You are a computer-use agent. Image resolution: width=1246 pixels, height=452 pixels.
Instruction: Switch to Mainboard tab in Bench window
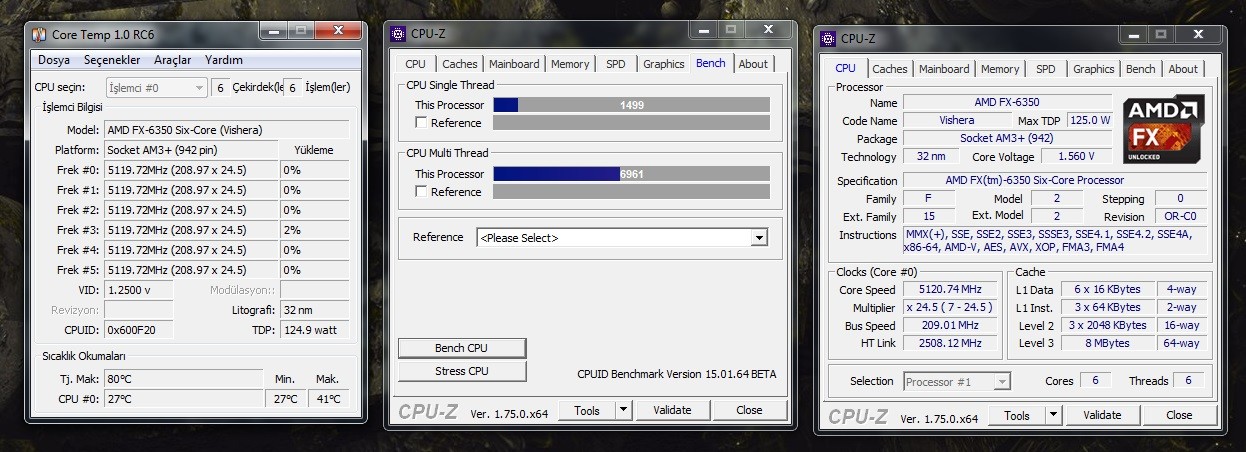[514, 64]
